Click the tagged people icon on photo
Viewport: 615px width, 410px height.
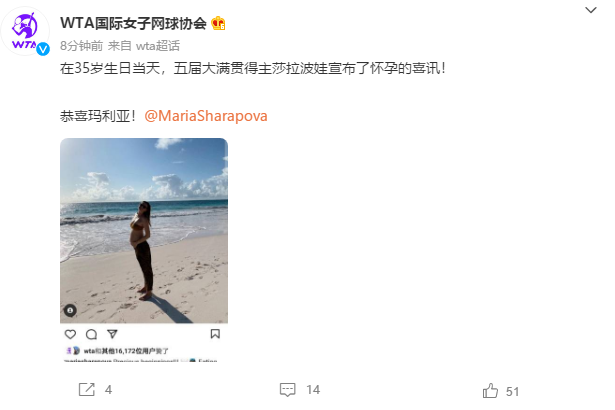[70, 310]
